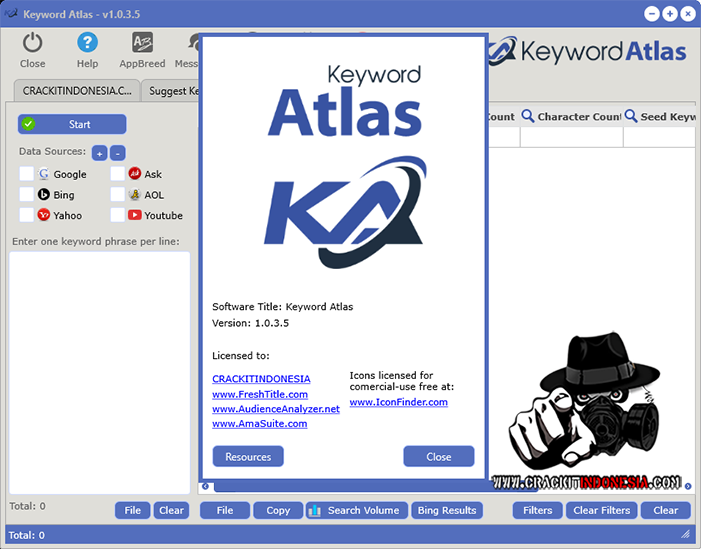701x549 pixels.
Task: Close the About dialog with Close button
Action: point(438,457)
